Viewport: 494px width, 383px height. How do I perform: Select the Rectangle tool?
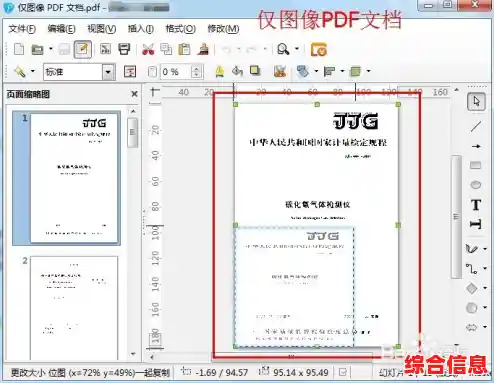pyautogui.click(x=475, y=165)
